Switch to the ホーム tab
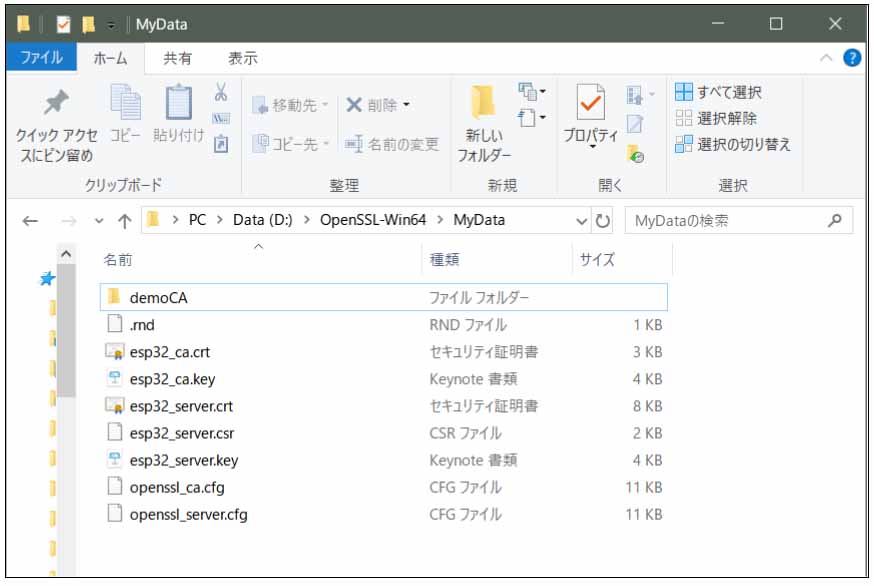The width and height of the screenshot is (874, 586). [x=110, y=58]
